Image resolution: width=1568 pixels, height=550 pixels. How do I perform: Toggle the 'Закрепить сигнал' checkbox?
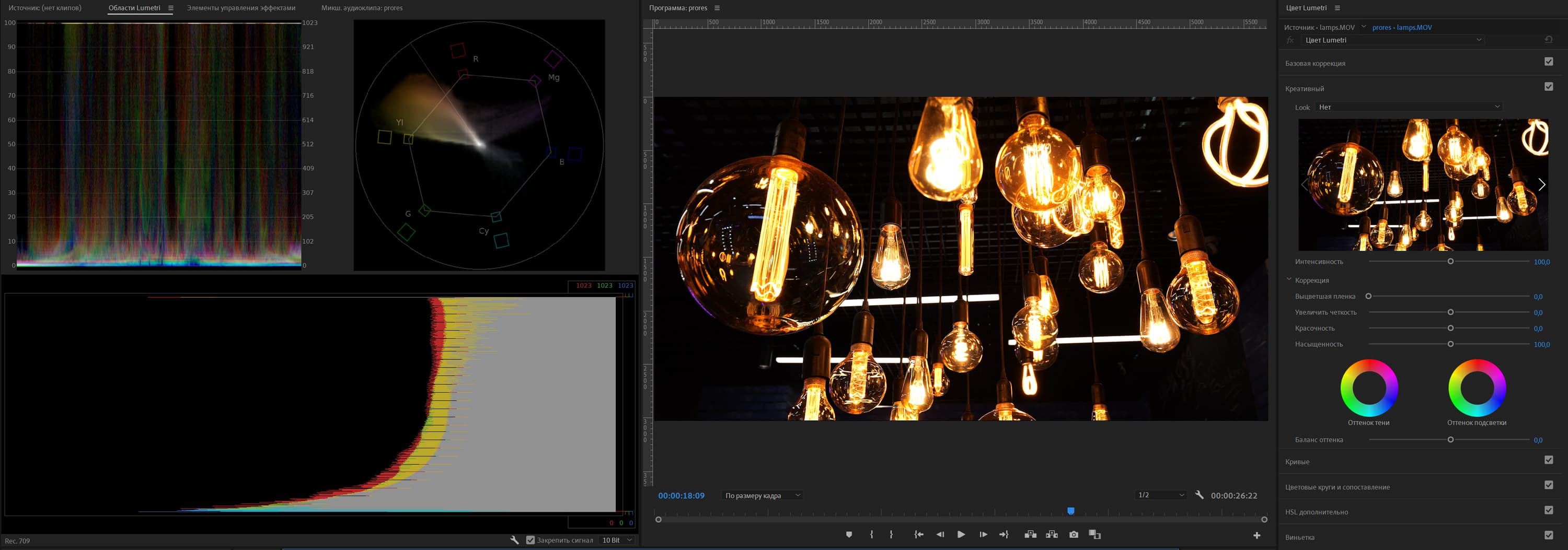tap(530, 540)
